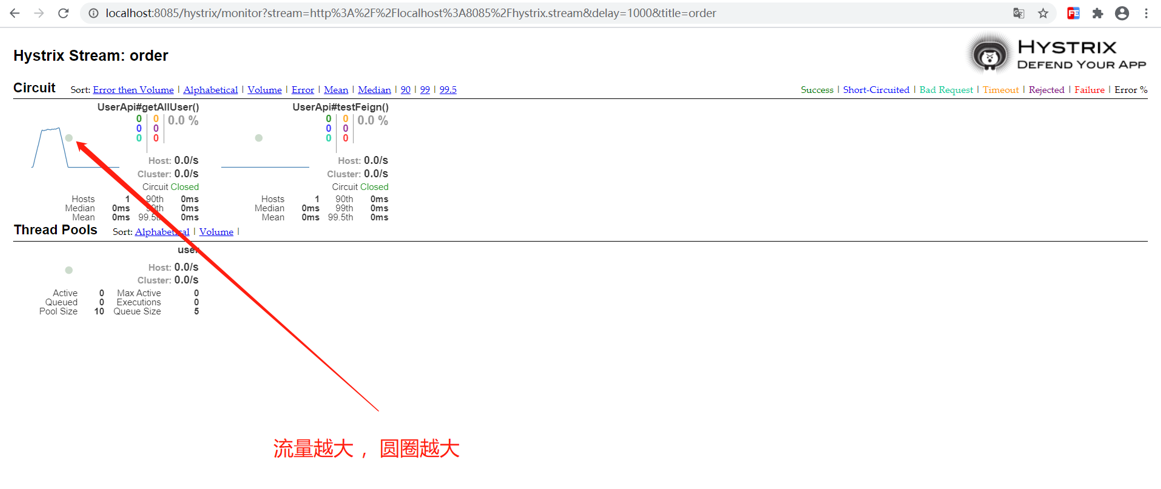Open the red FE browser extension
This screenshot has width=1161, height=489.
(1073, 13)
